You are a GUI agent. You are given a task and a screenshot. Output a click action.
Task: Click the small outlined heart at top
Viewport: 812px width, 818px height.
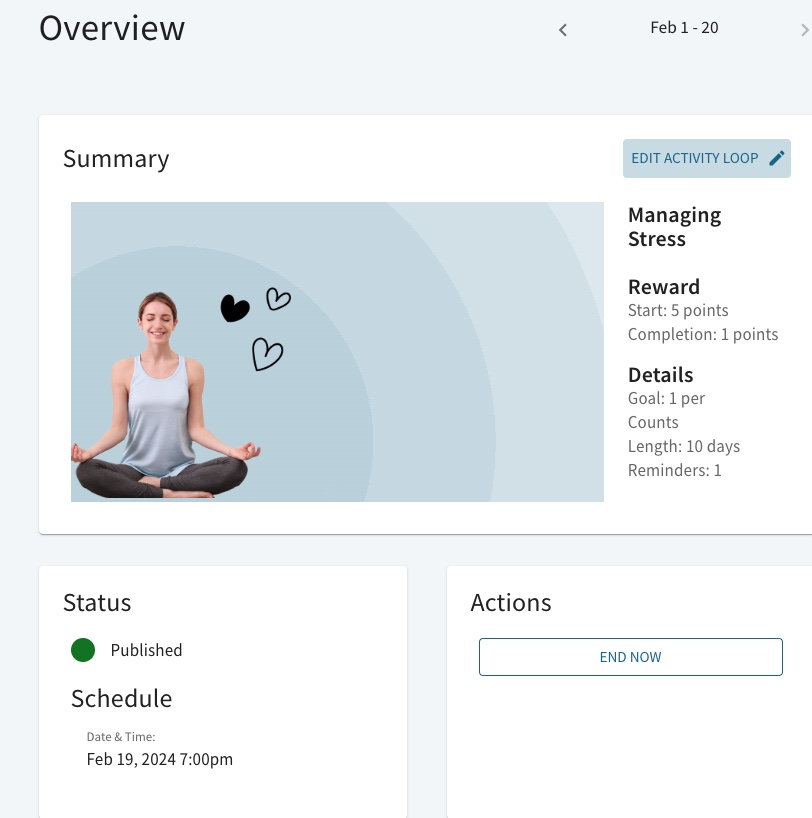coord(278,298)
